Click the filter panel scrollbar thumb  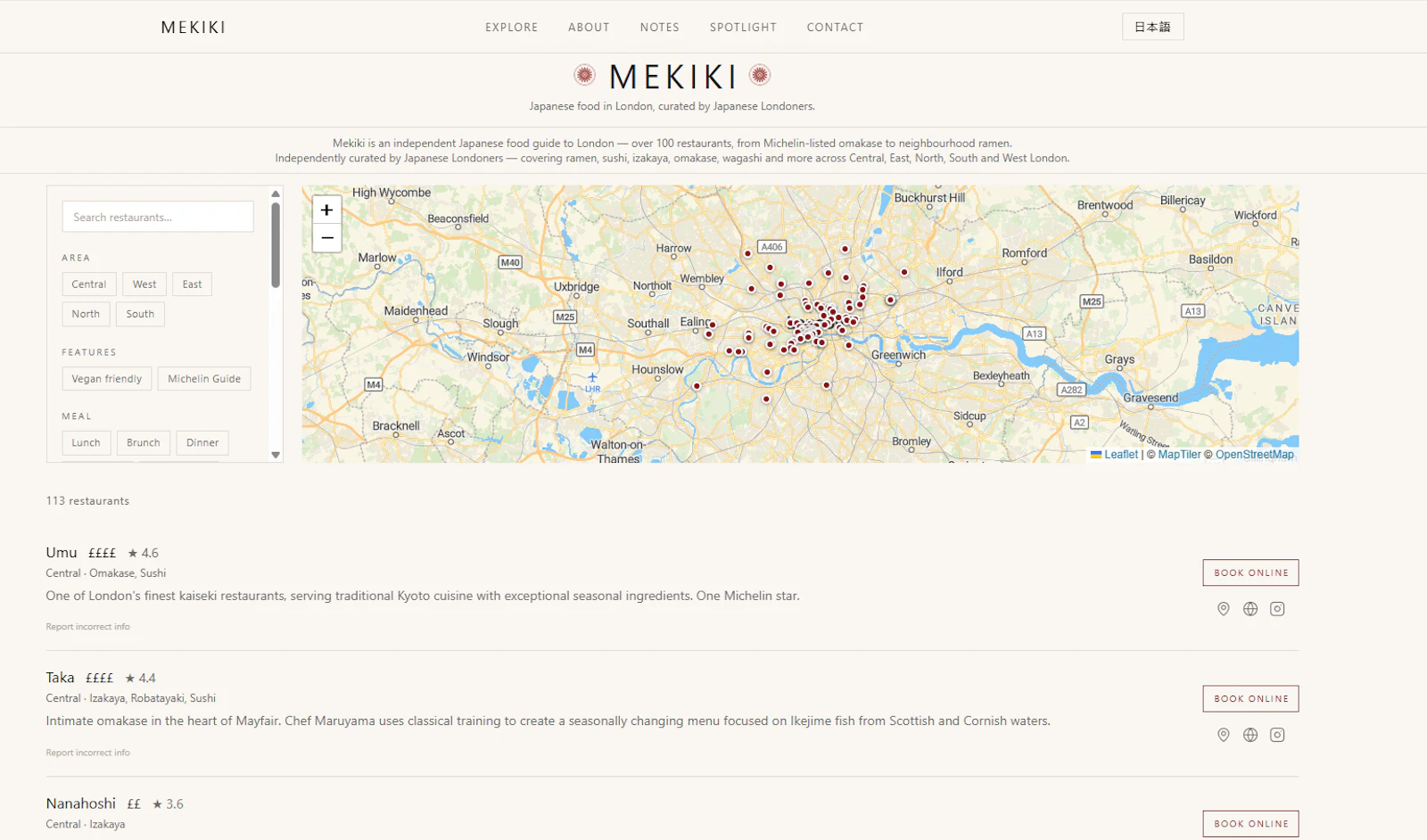click(276, 245)
